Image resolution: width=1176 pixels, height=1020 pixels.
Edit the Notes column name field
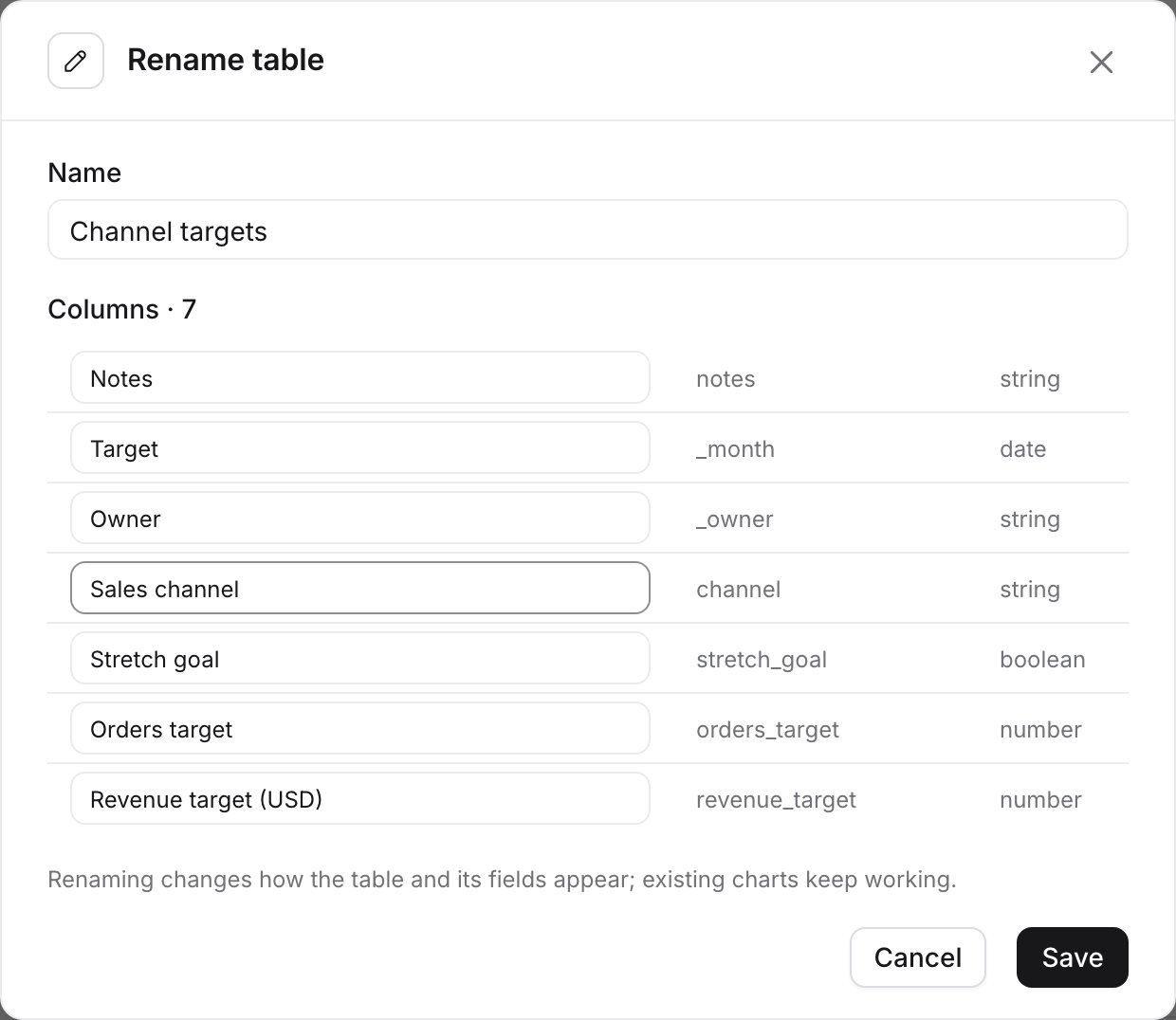point(360,377)
